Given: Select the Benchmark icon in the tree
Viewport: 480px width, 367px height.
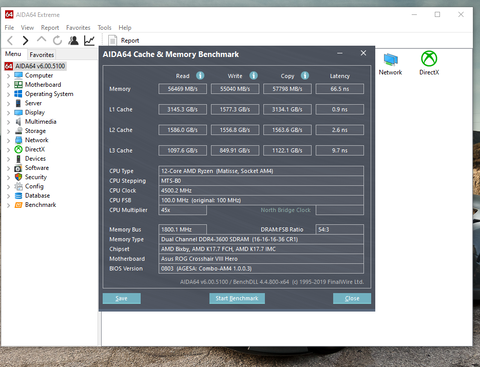Looking at the screenshot, I should 18,205.
